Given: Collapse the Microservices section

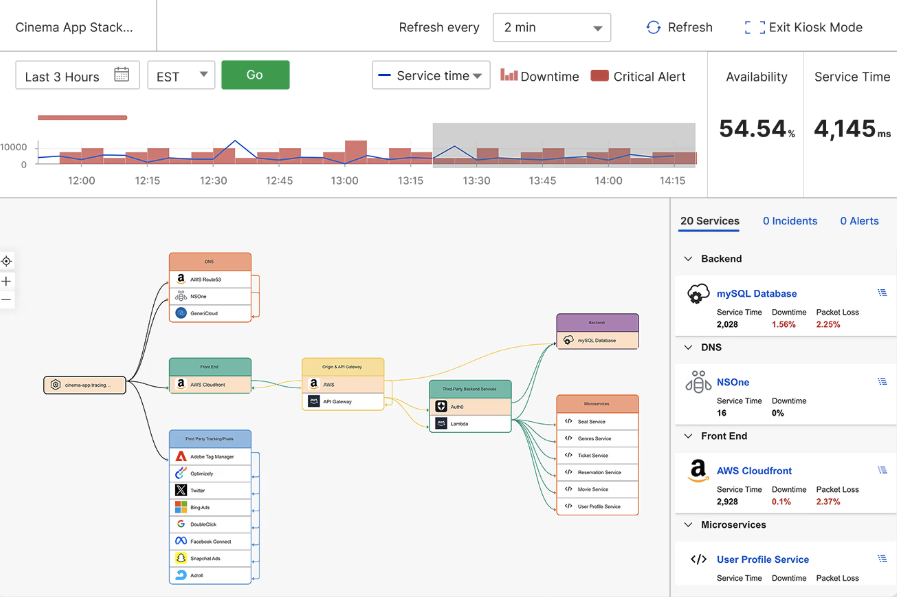Looking at the screenshot, I should click(x=688, y=524).
